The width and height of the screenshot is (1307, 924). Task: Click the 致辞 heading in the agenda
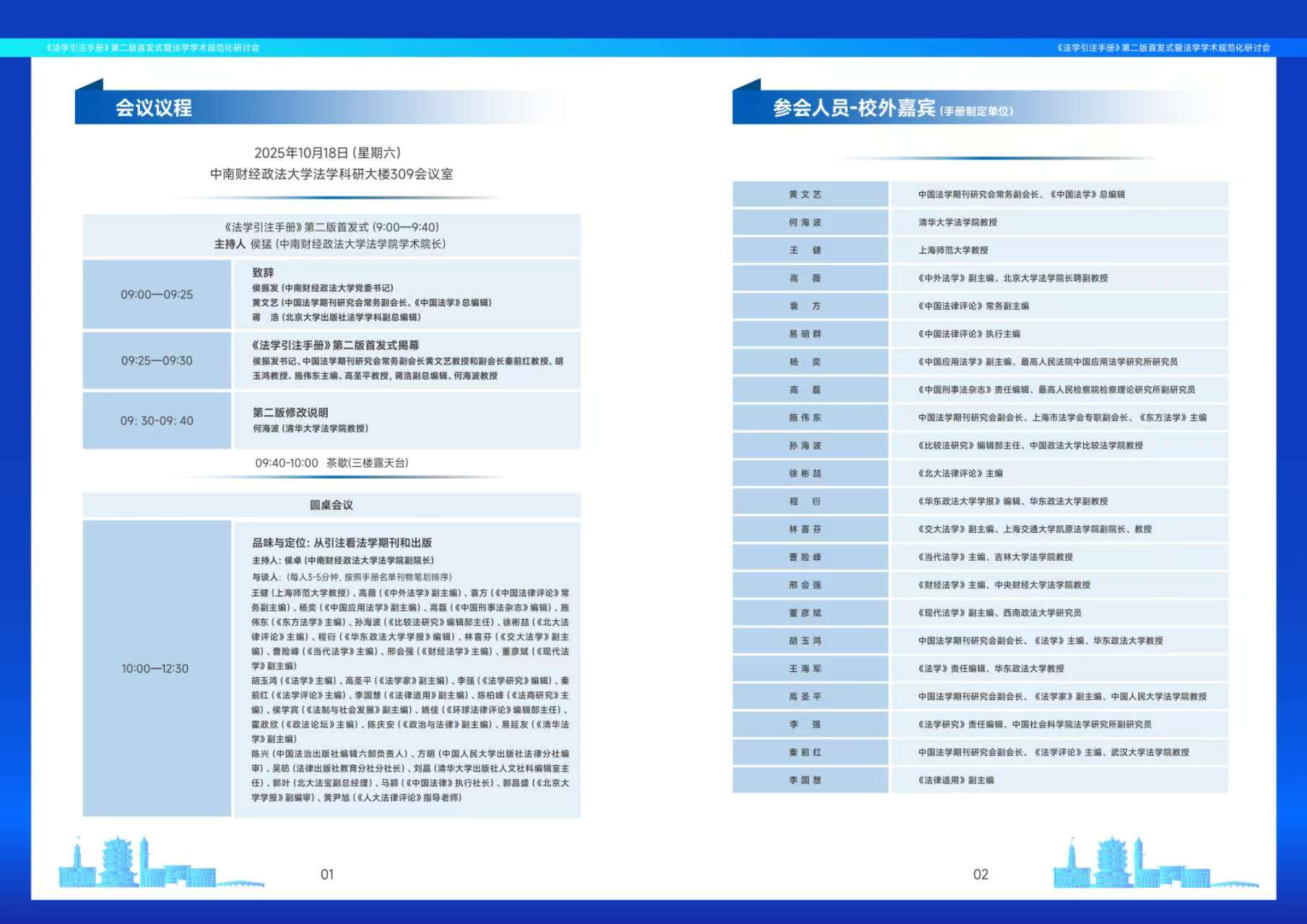point(263,273)
